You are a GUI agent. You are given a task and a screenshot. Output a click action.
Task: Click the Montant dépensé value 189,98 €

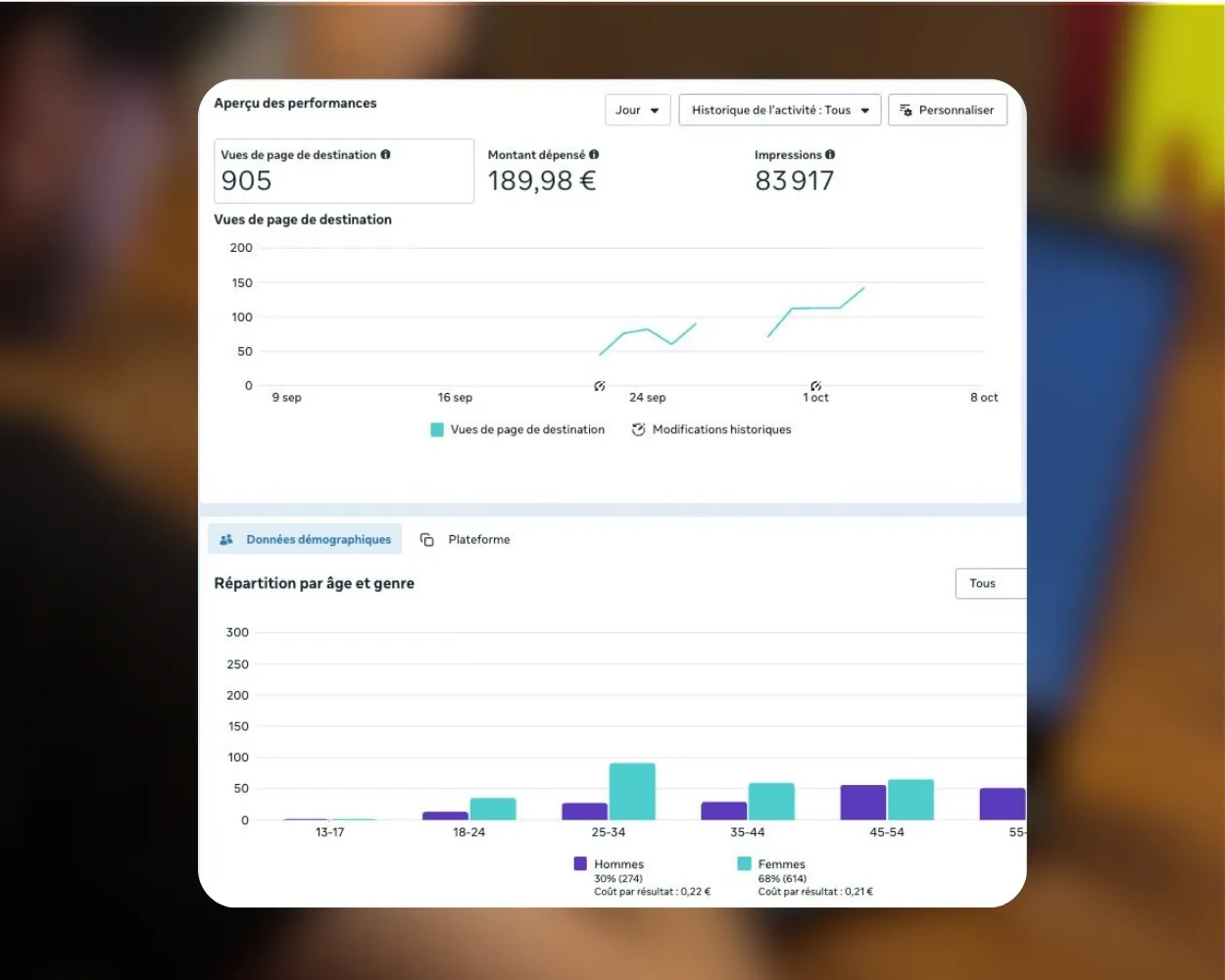pos(542,180)
